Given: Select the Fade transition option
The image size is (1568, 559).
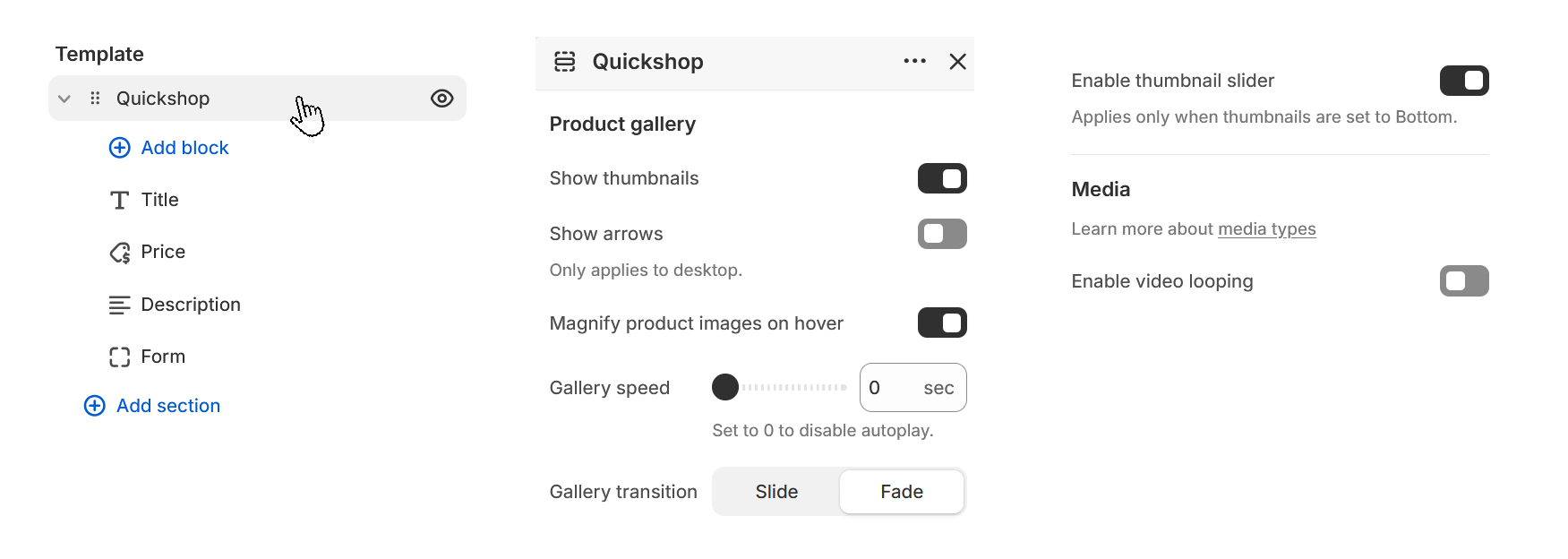Looking at the screenshot, I should [x=901, y=491].
